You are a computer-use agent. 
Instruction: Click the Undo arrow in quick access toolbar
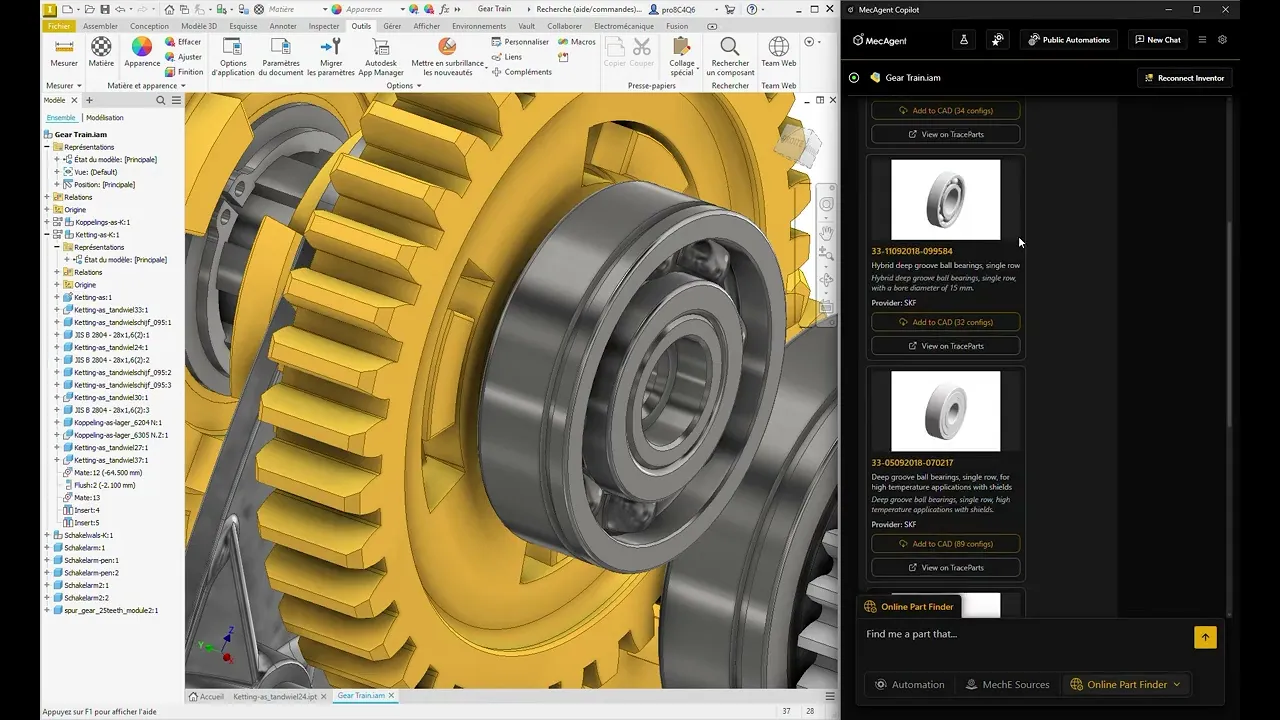point(120,9)
